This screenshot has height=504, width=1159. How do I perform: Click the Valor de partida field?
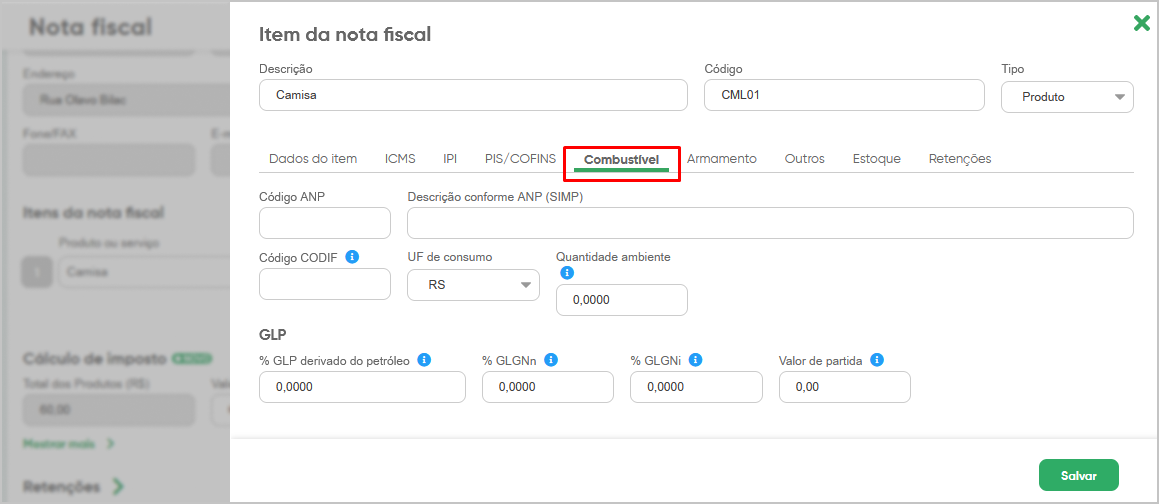pos(845,387)
